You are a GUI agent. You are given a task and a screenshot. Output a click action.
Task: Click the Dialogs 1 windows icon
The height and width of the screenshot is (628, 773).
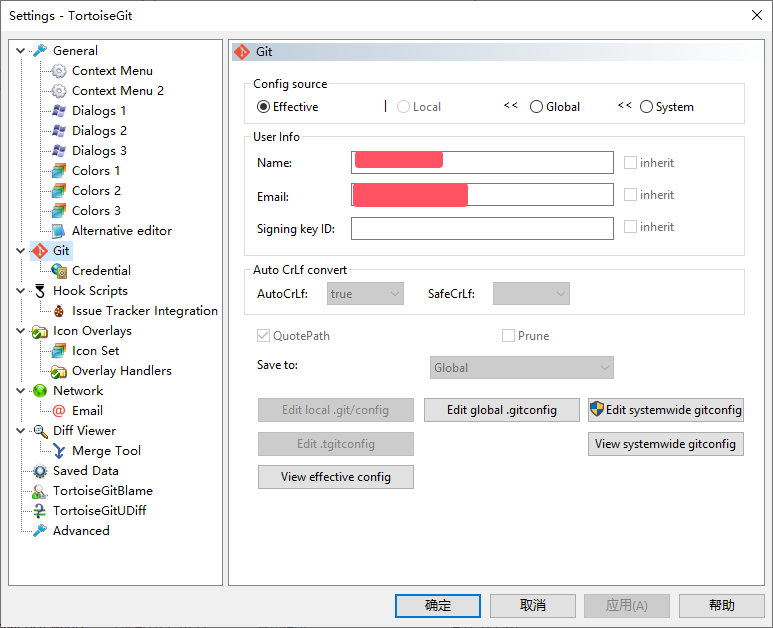pyautogui.click(x=59, y=111)
